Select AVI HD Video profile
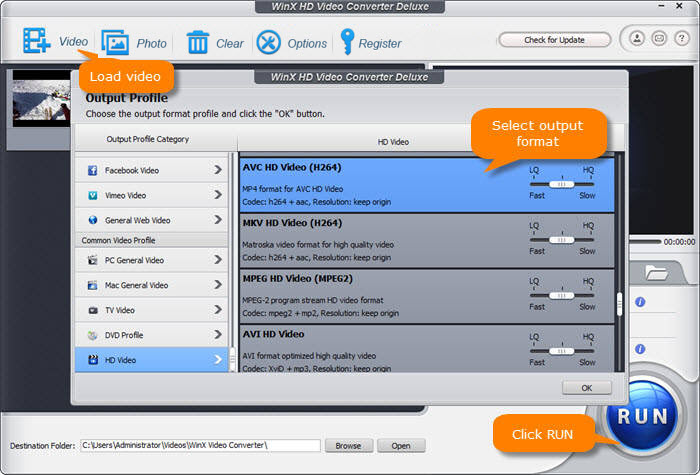Screen dimensions: 700x475 coord(427,349)
